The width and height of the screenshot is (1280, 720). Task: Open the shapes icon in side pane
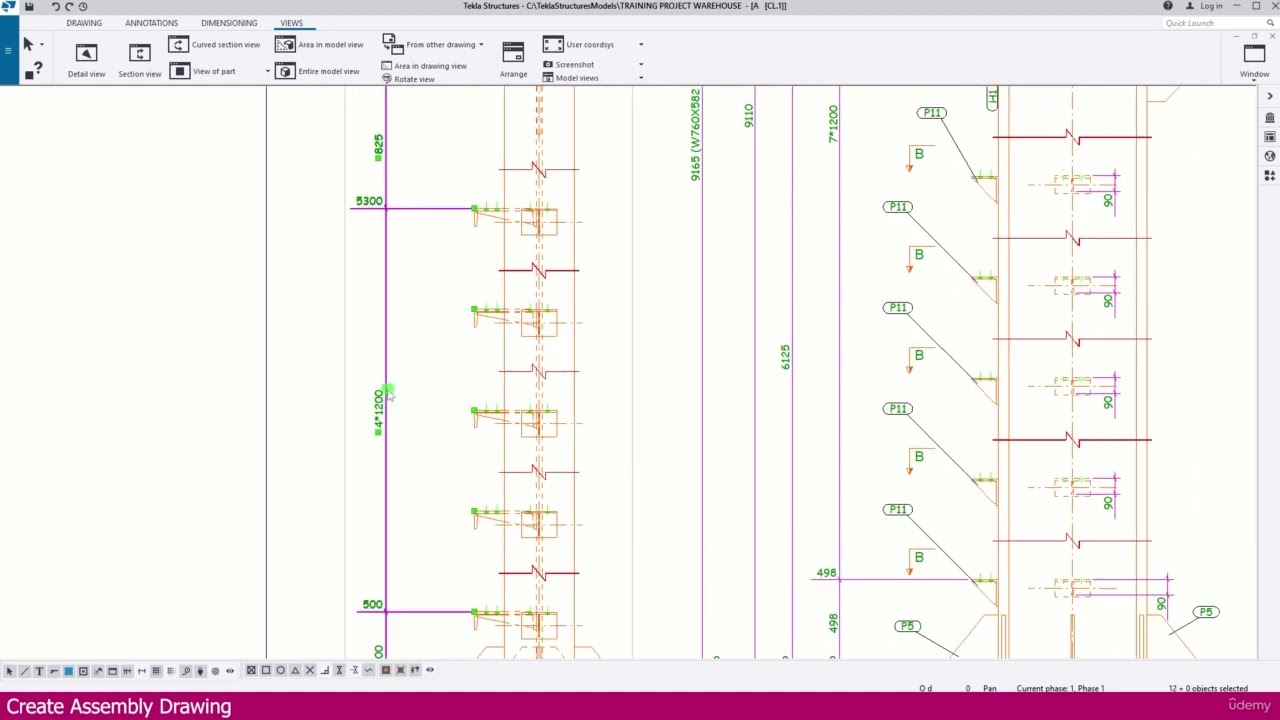1269,175
